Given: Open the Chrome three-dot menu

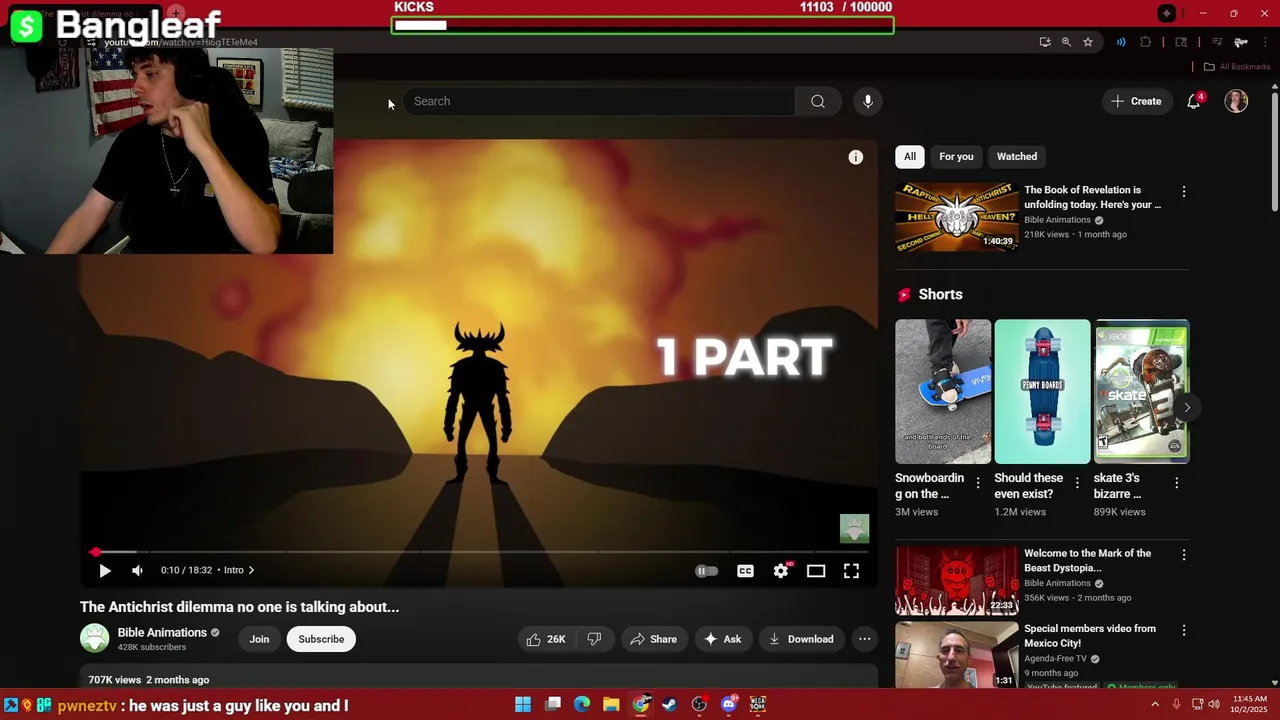Looking at the screenshot, I should pyautogui.click(x=1266, y=42).
